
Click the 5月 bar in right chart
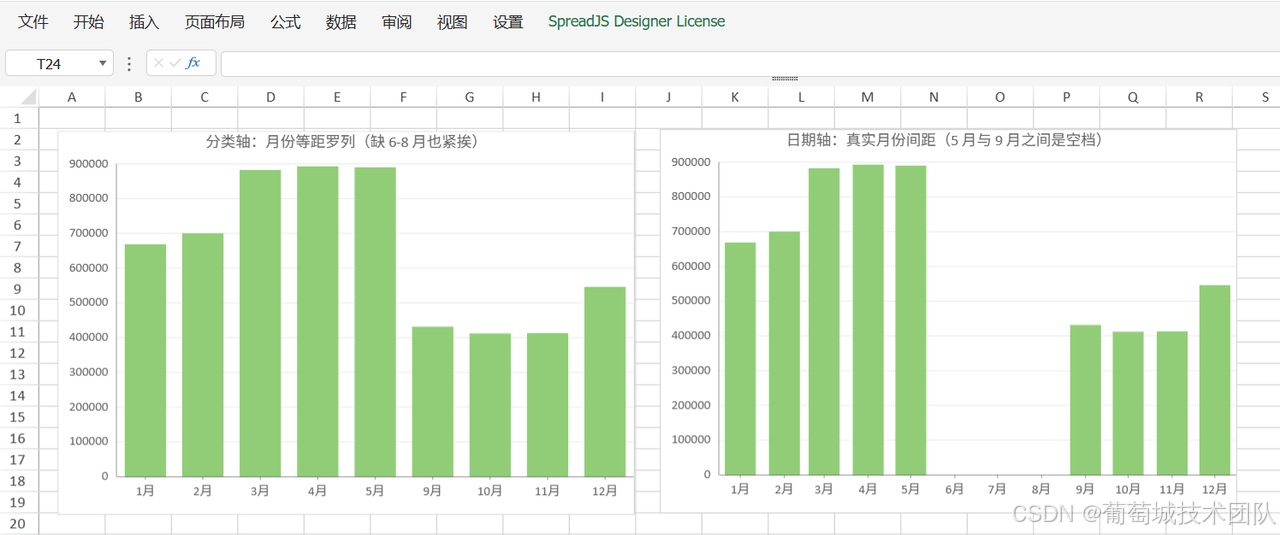[911, 320]
